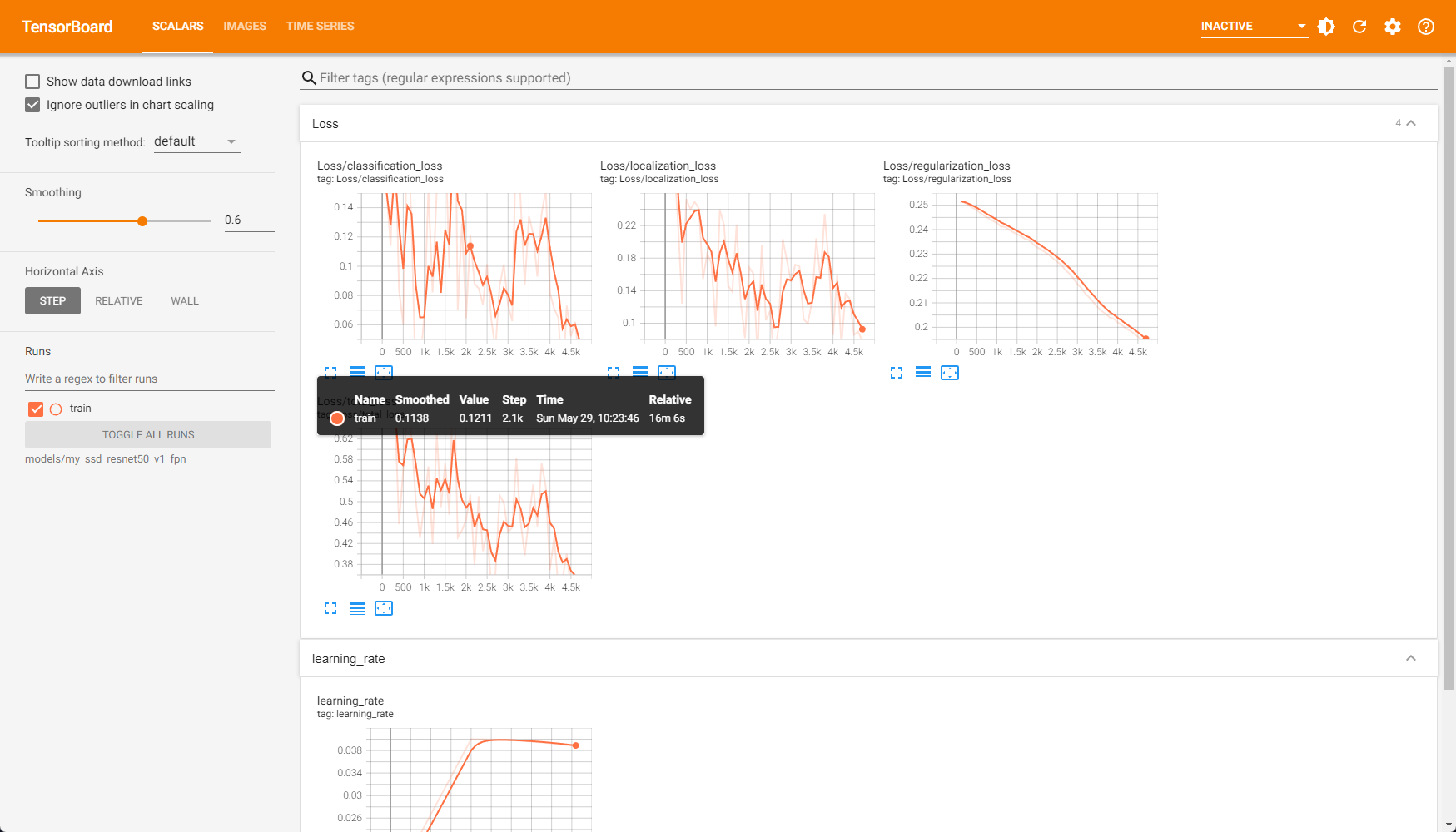
Task: Collapse the Loss section
Action: (1411, 123)
